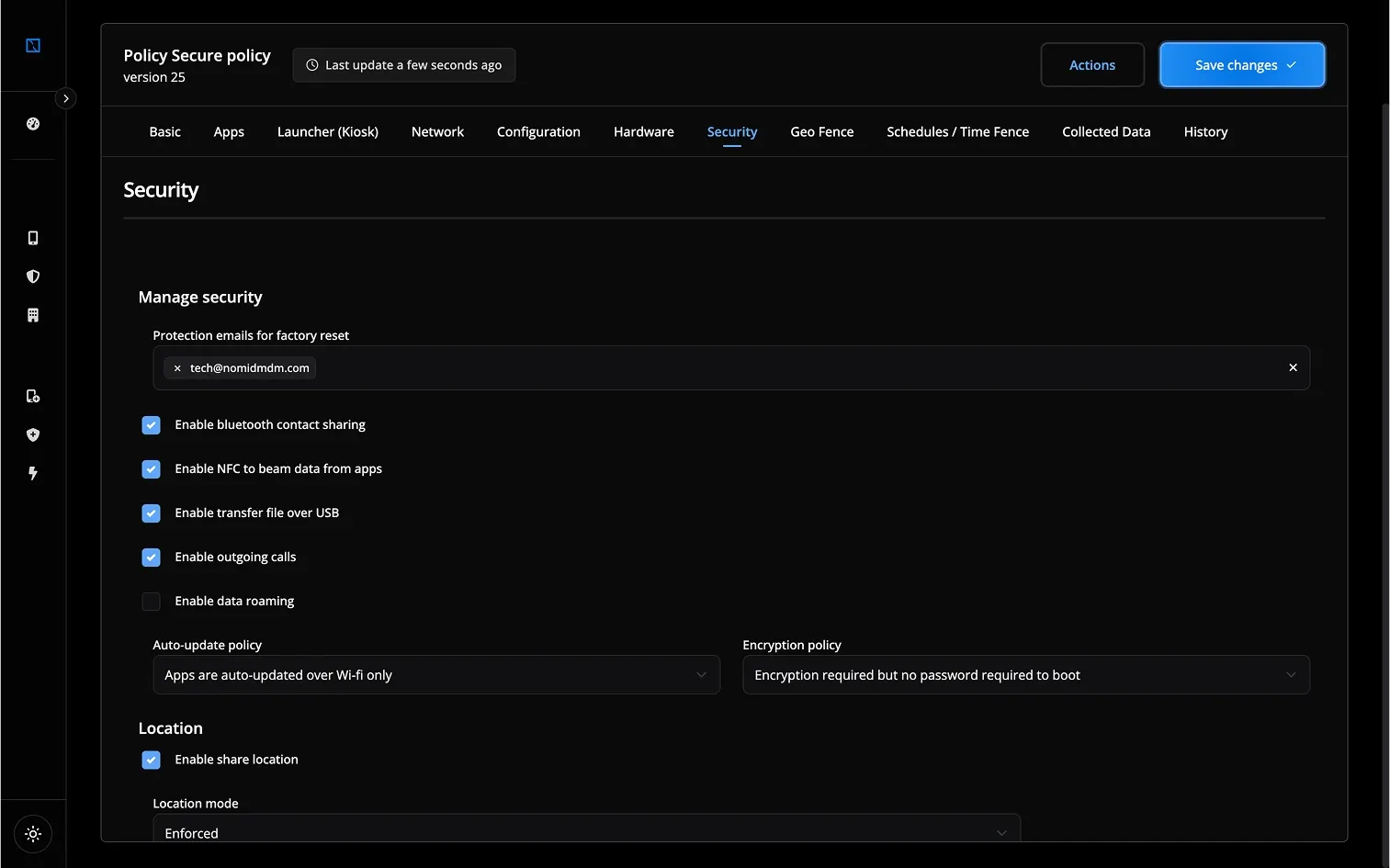Viewport: 1390px width, 868px height.
Task: Open the Encryption policy dropdown
Action: click(1025, 675)
